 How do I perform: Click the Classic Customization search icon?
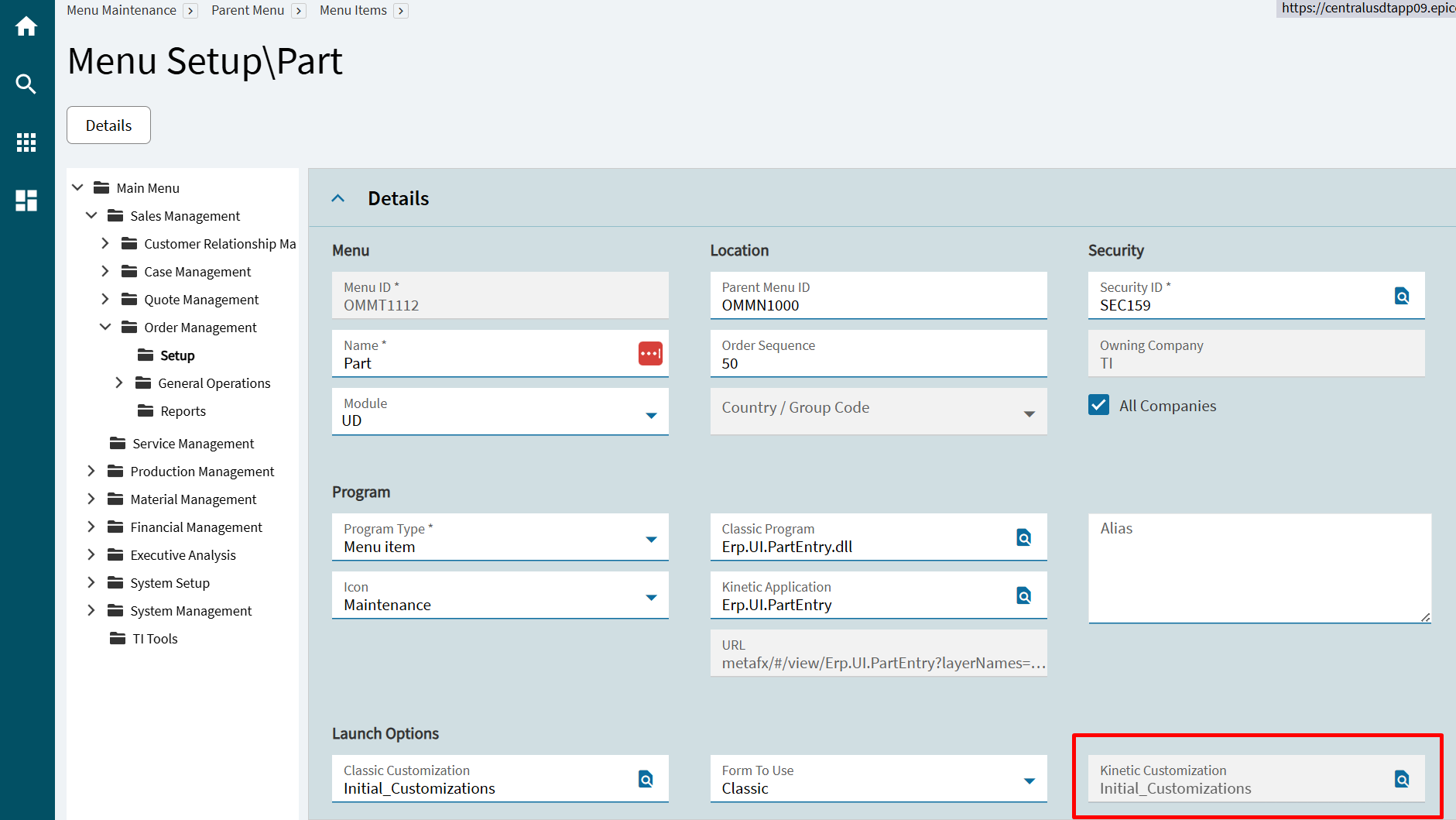pyautogui.click(x=646, y=779)
